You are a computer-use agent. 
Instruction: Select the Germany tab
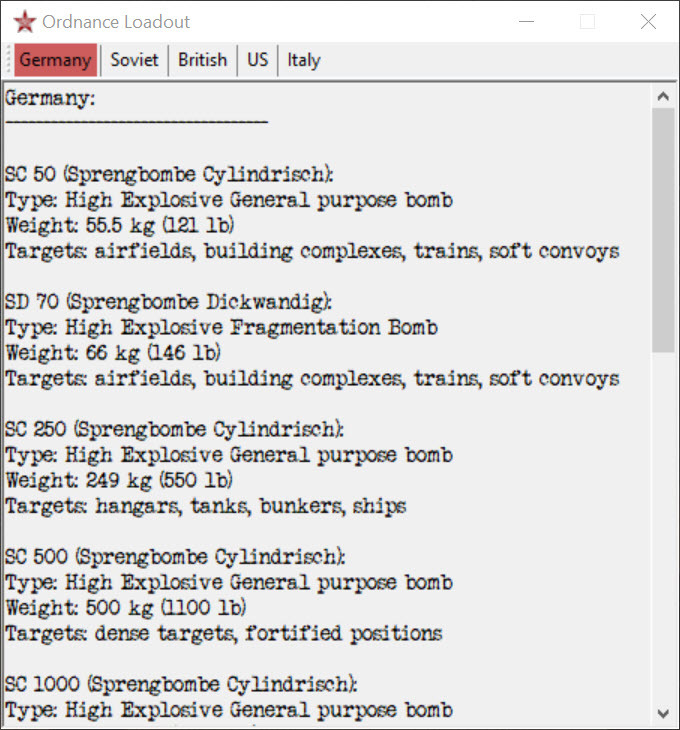pos(55,60)
